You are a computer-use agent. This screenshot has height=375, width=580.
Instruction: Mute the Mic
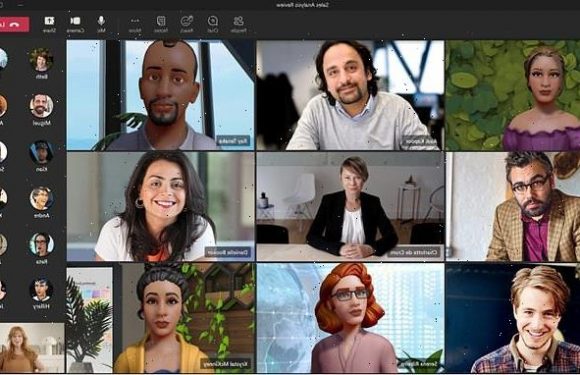tap(101, 24)
